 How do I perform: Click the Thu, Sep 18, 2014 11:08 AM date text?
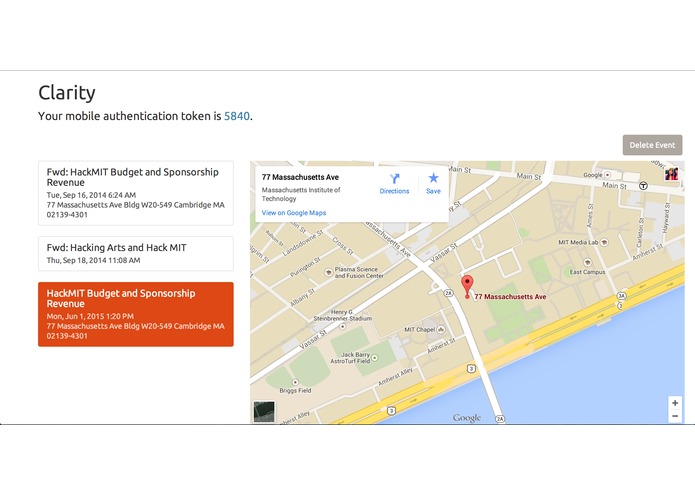(94, 261)
